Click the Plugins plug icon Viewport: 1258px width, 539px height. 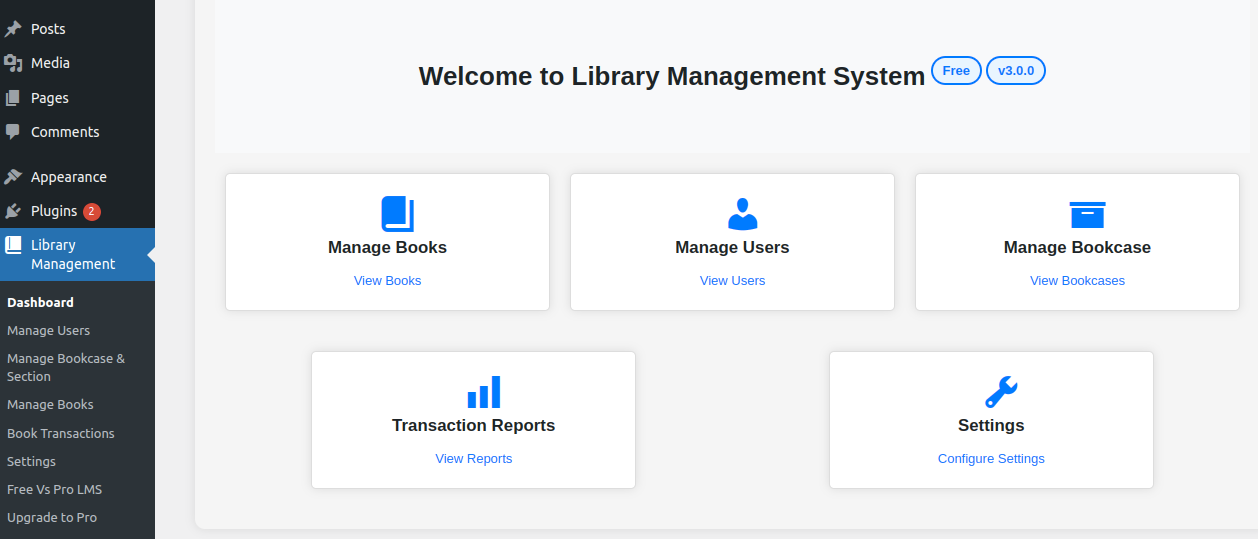[13, 211]
